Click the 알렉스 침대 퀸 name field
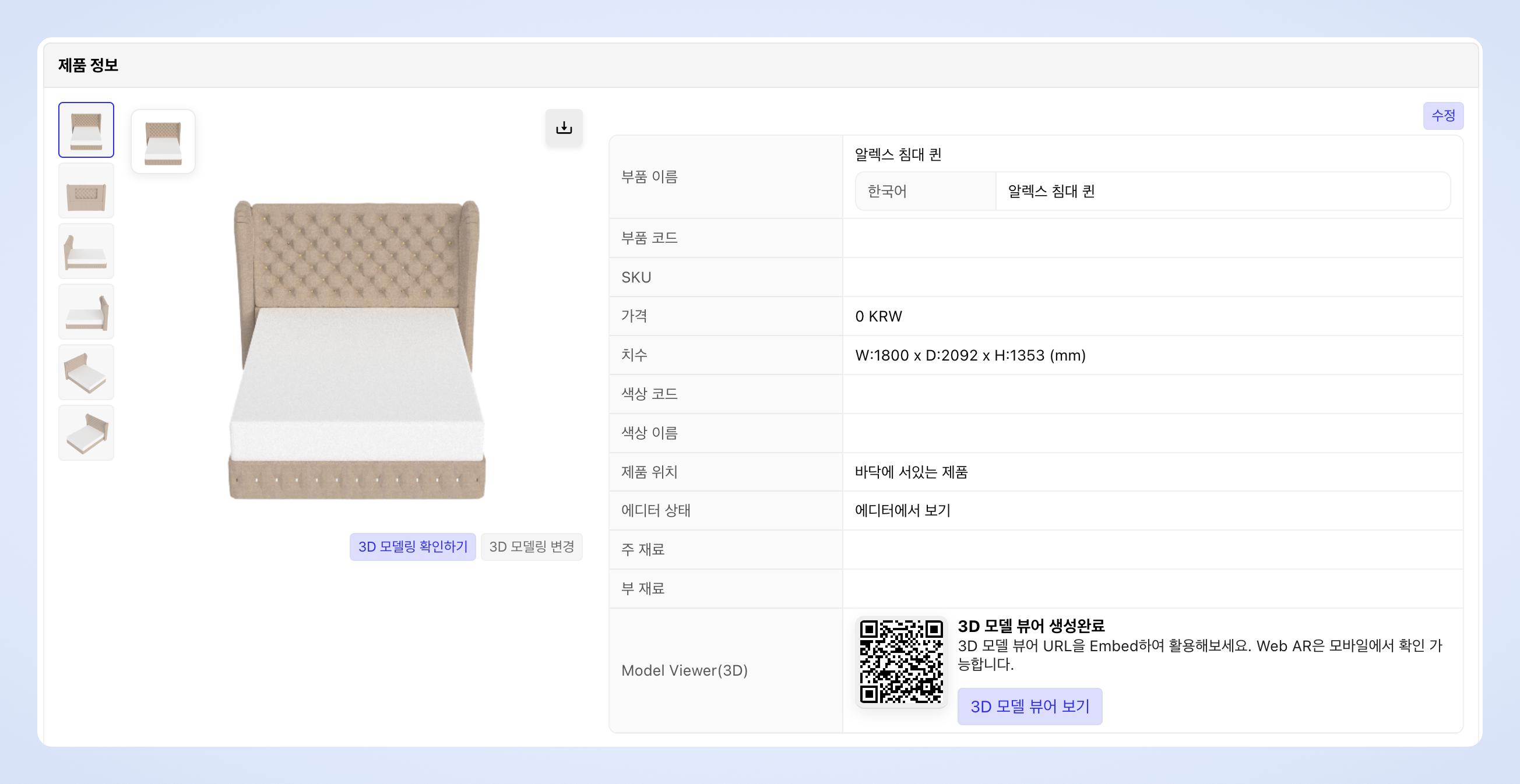 [1222, 191]
